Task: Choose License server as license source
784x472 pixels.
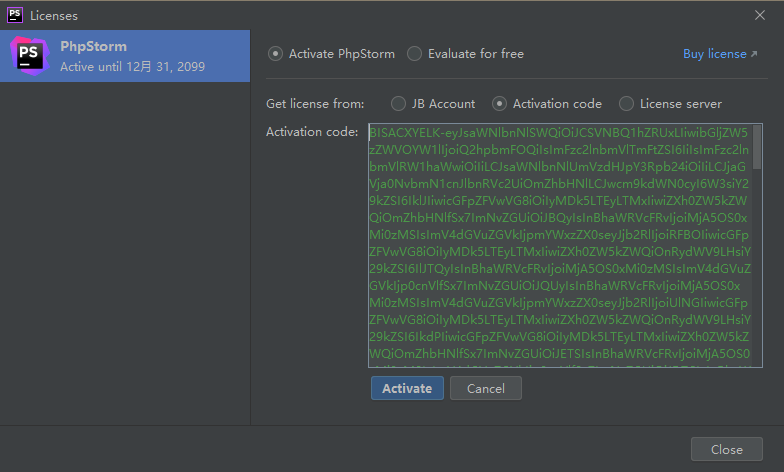Action: [x=626, y=104]
